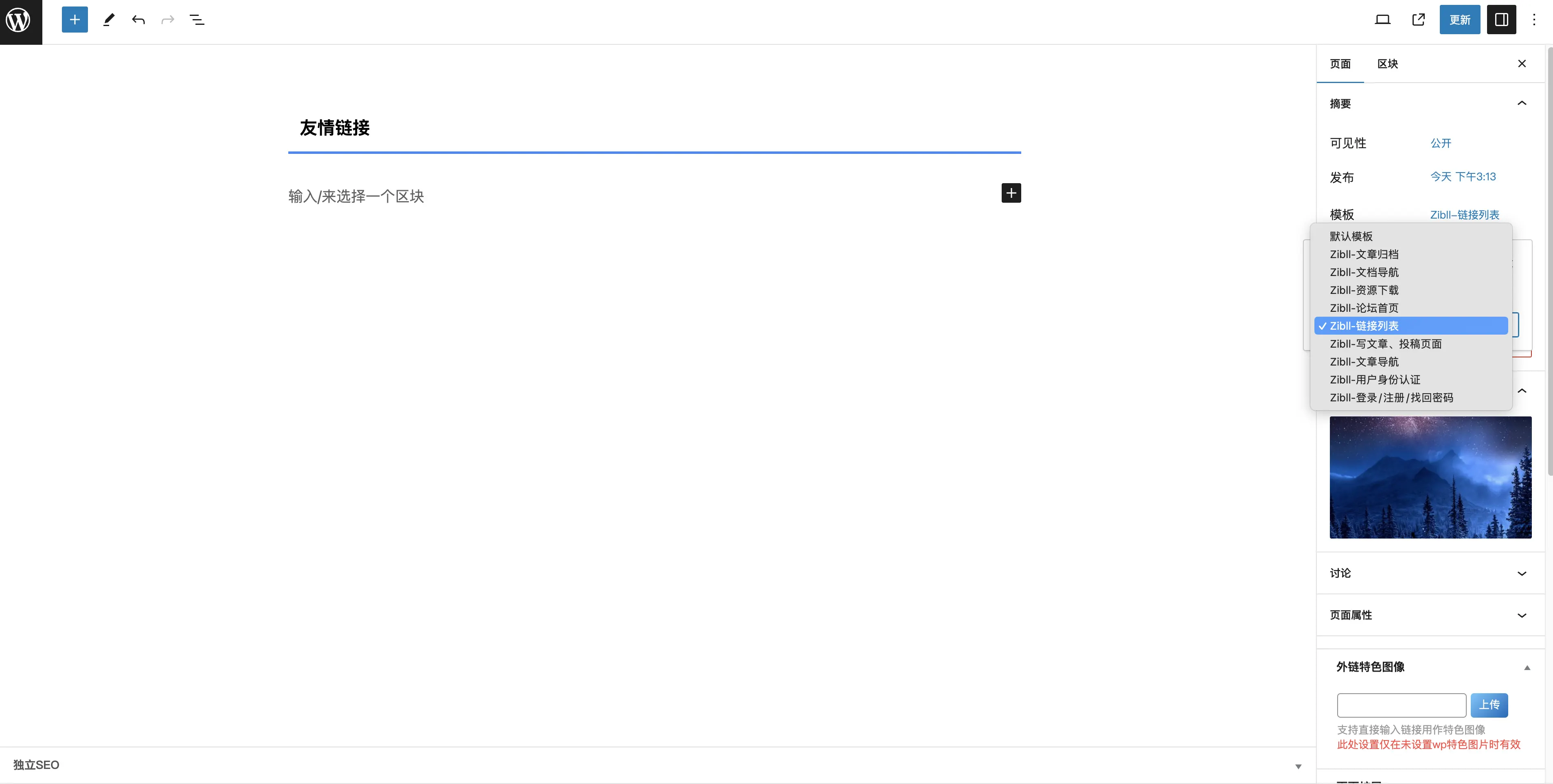
Task: Click the 更新 button
Action: (x=1460, y=20)
